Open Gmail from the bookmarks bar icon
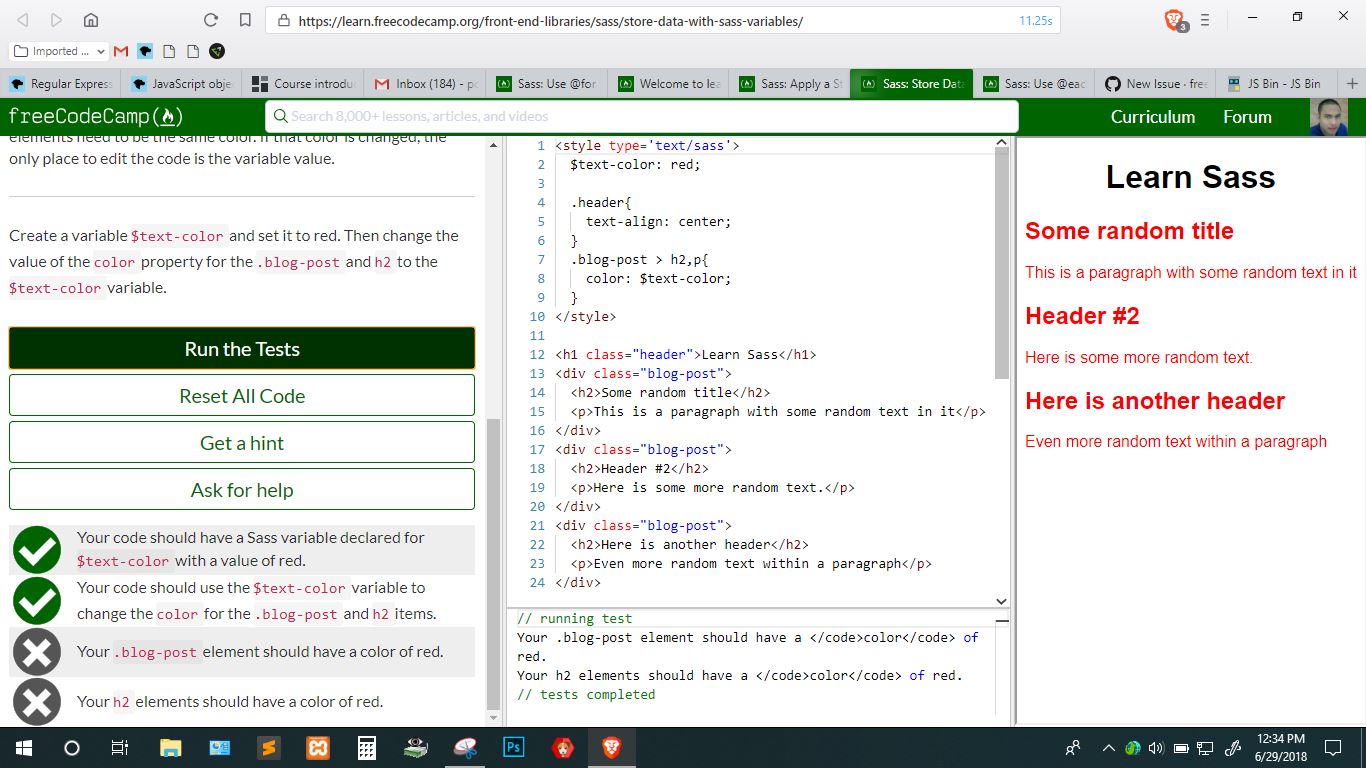The width and height of the screenshot is (1366, 768). pos(119,51)
